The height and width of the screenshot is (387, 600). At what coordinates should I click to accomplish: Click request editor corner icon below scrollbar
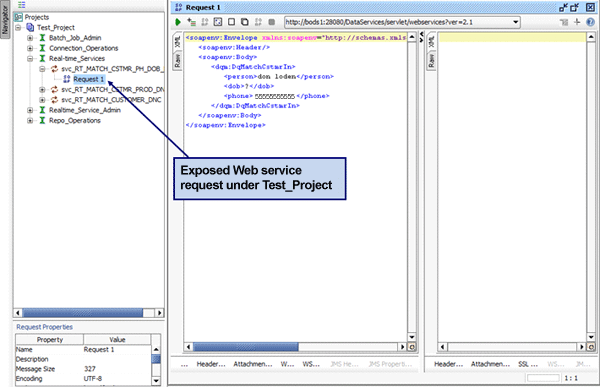[x=412, y=347]
